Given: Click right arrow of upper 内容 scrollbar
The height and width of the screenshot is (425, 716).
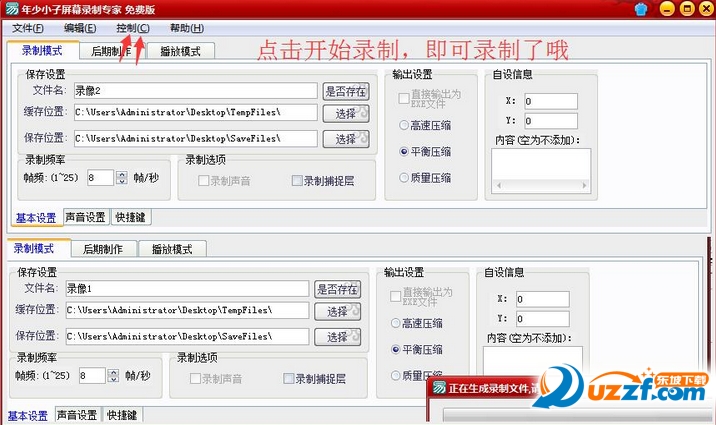Looking at the screenshot, I should pos(584,186).
